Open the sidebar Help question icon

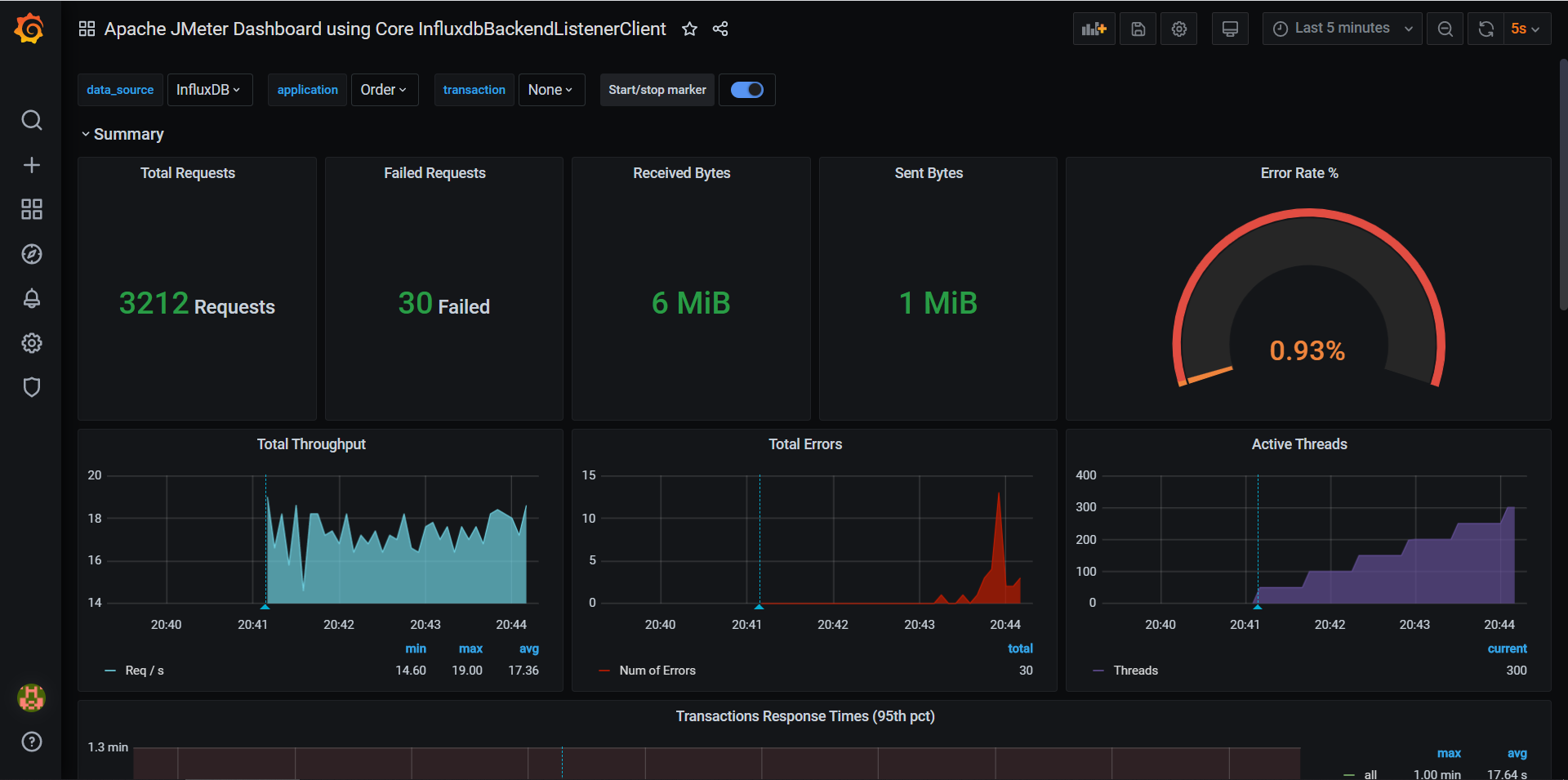click(31, 742)
